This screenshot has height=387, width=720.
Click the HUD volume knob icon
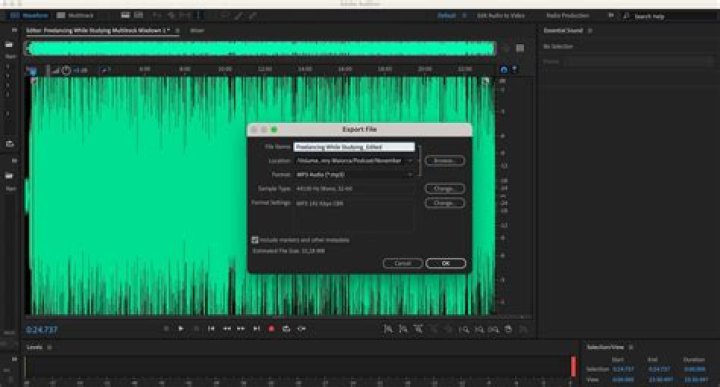click(x=66, y=70)
